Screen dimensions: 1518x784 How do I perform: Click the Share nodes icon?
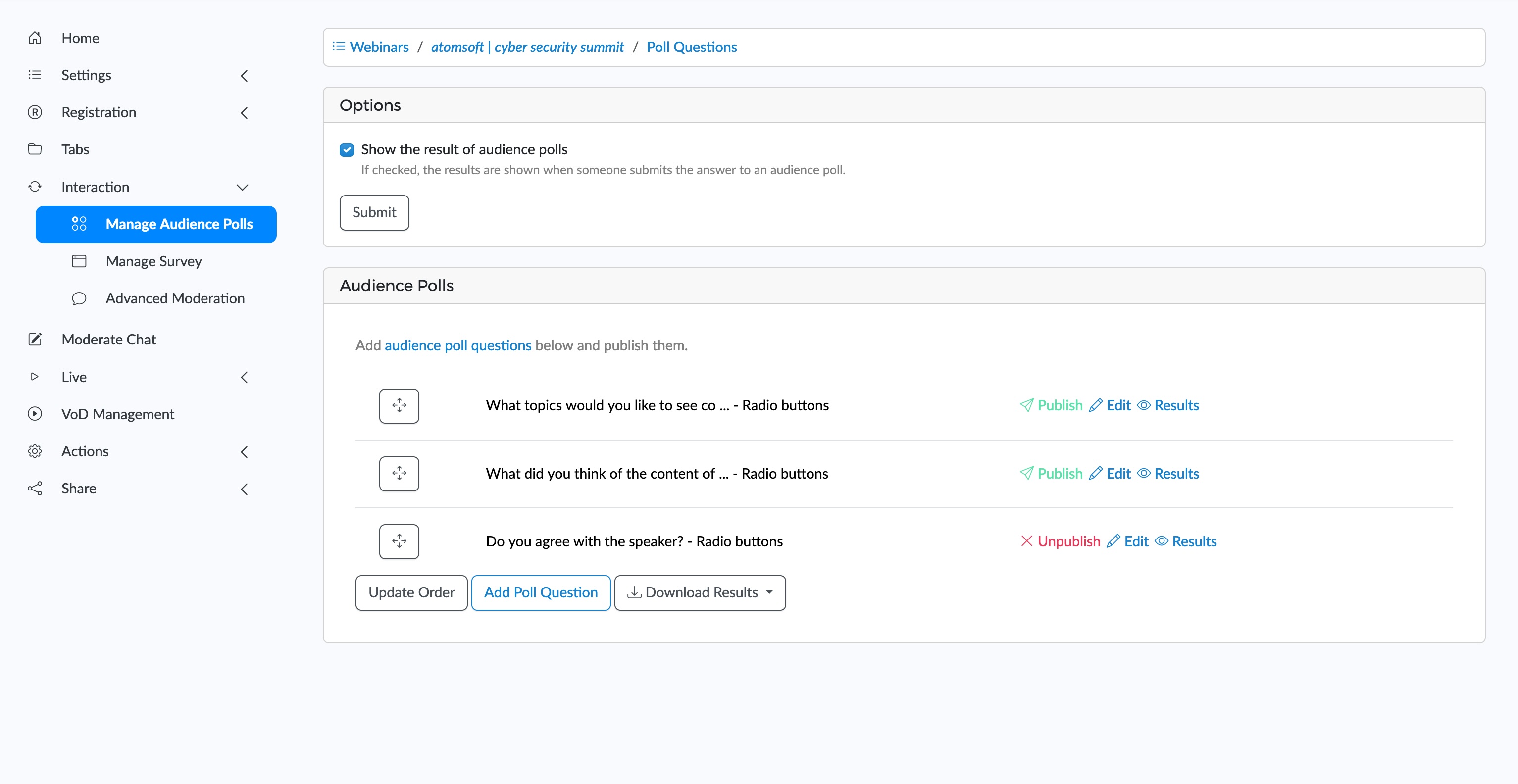pos(35,489)
